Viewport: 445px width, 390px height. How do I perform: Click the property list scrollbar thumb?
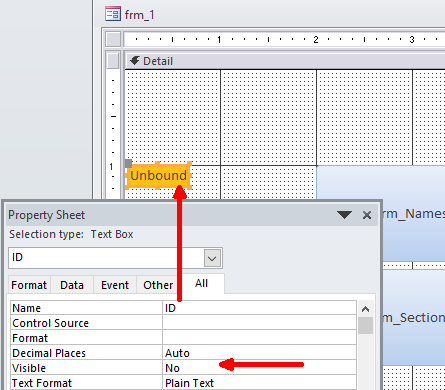click(365, 325)
